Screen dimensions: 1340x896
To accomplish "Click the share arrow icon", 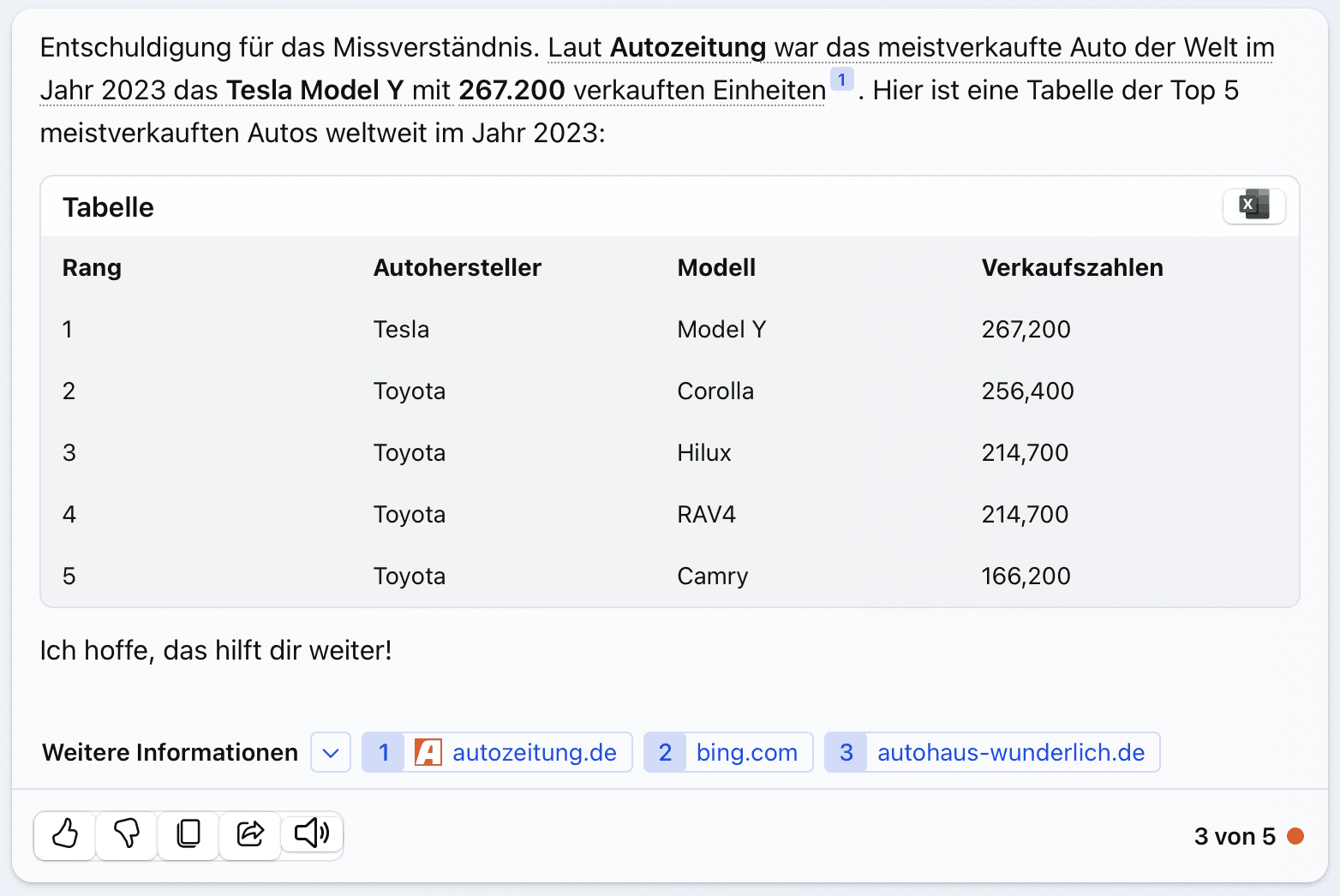I will point(250,833).
